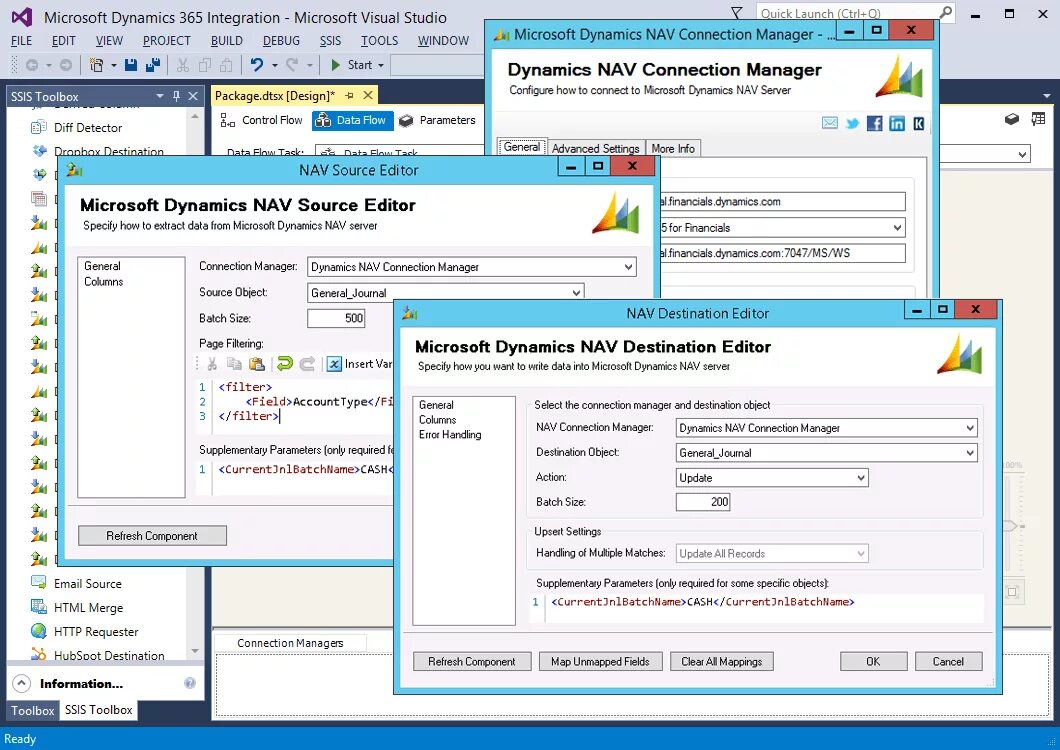Pin the Package.dtsx design tab

pyautogui.click(x=350, y=95)
